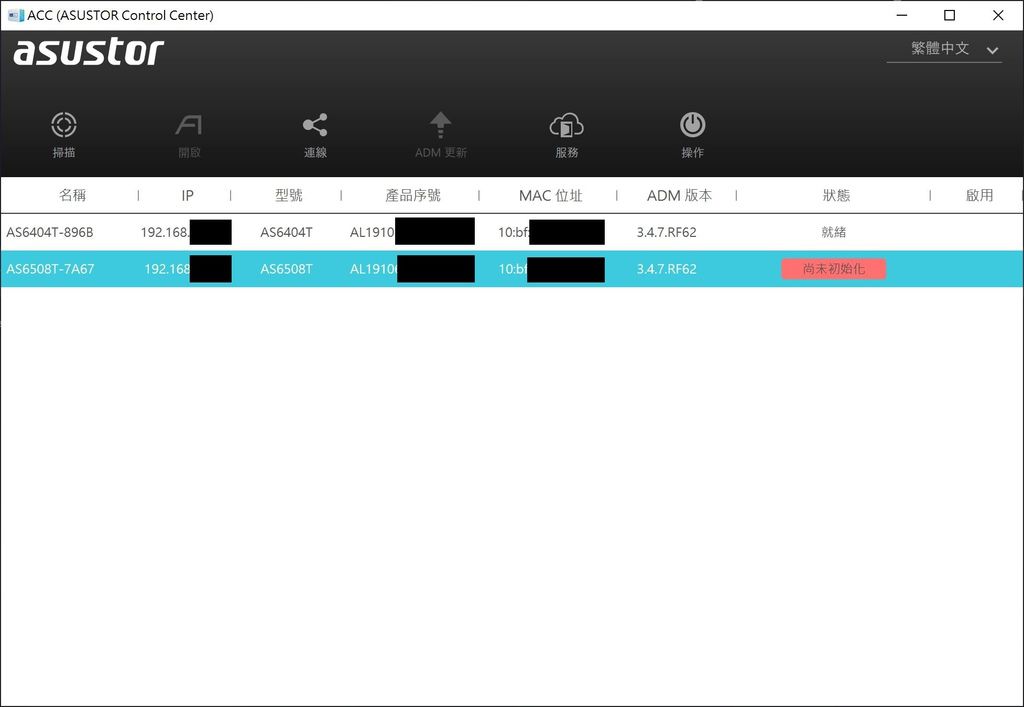Click the 尚未初始化 status badge
The image size is (1024, 707).
pyautogui.click(x=834, y=269)
